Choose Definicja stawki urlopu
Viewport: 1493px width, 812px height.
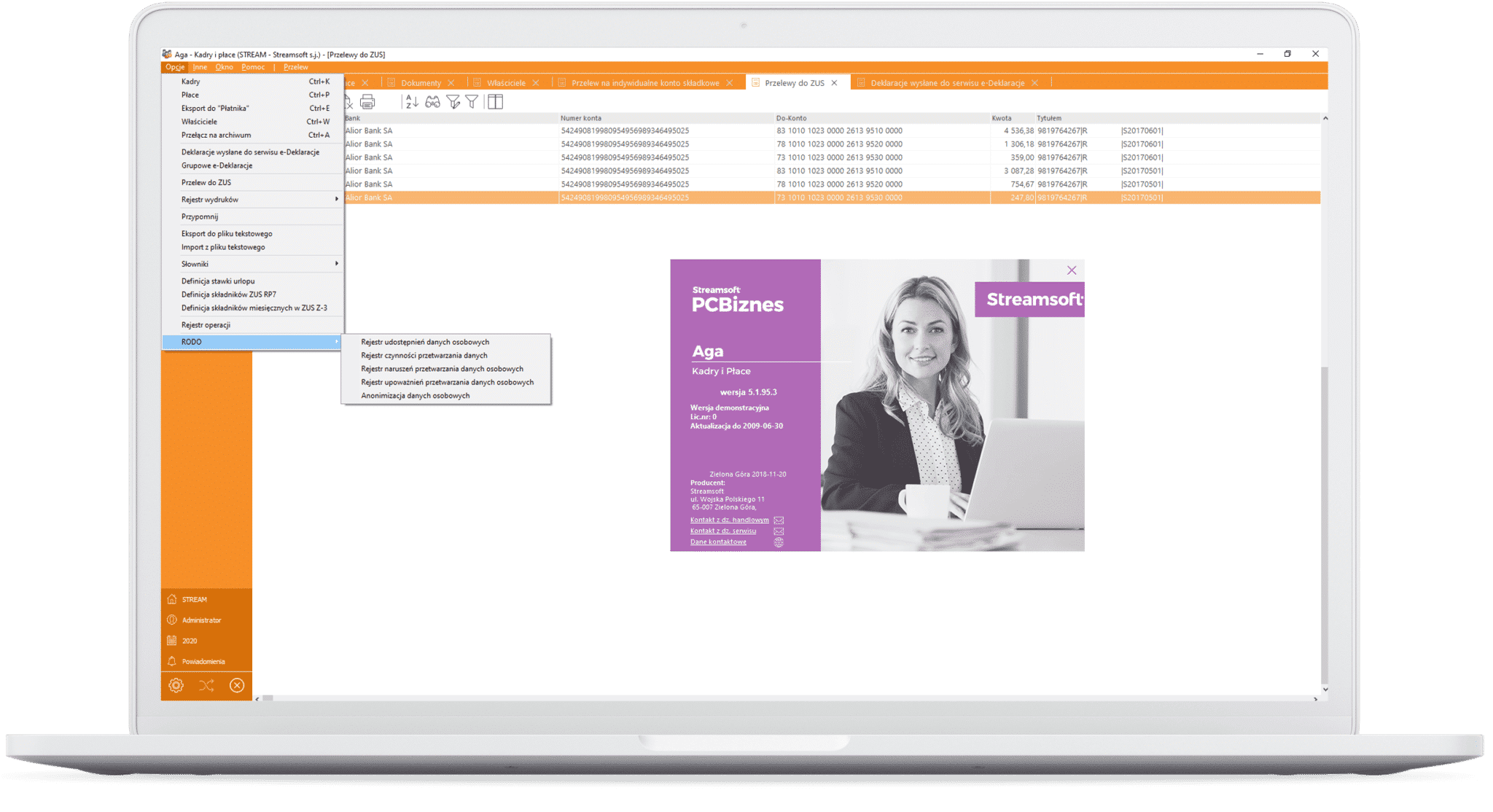tap(252, 281)
